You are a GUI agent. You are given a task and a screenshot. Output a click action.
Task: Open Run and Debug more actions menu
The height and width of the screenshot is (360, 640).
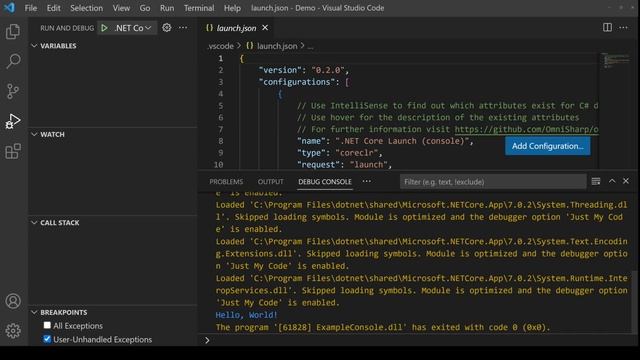pyautogui.click(x=183, y=28)
